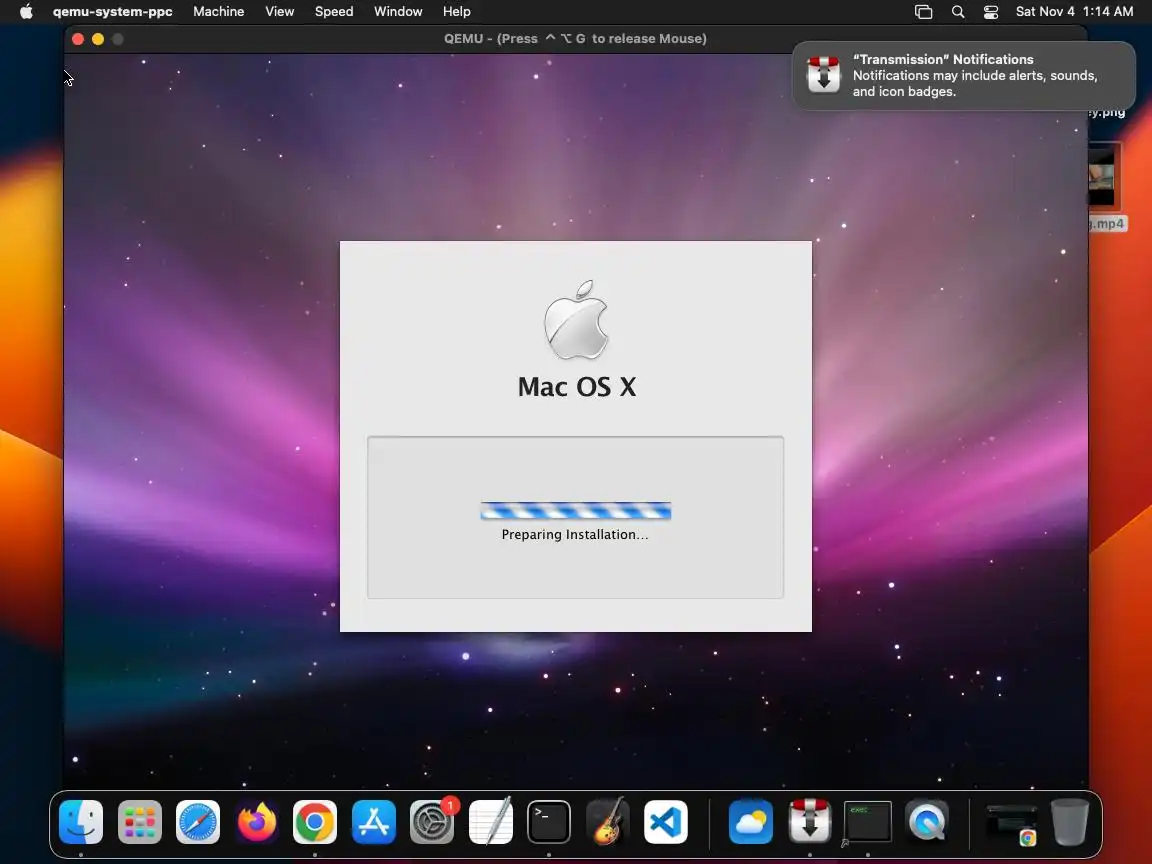This screenshot has height=864, width=1152.
Task: Click the Apple logo in installer
Action: pos(577,320)
